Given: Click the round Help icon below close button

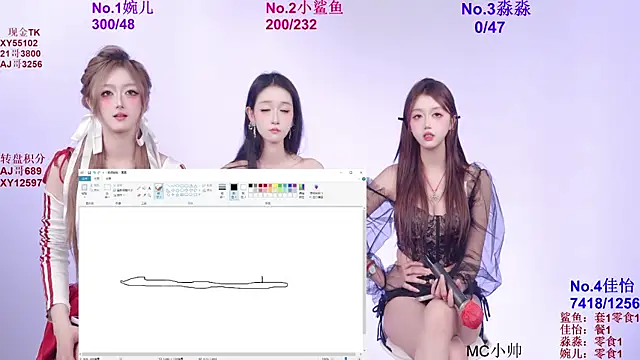Looking at the screenshot, I should coord(364,179).
